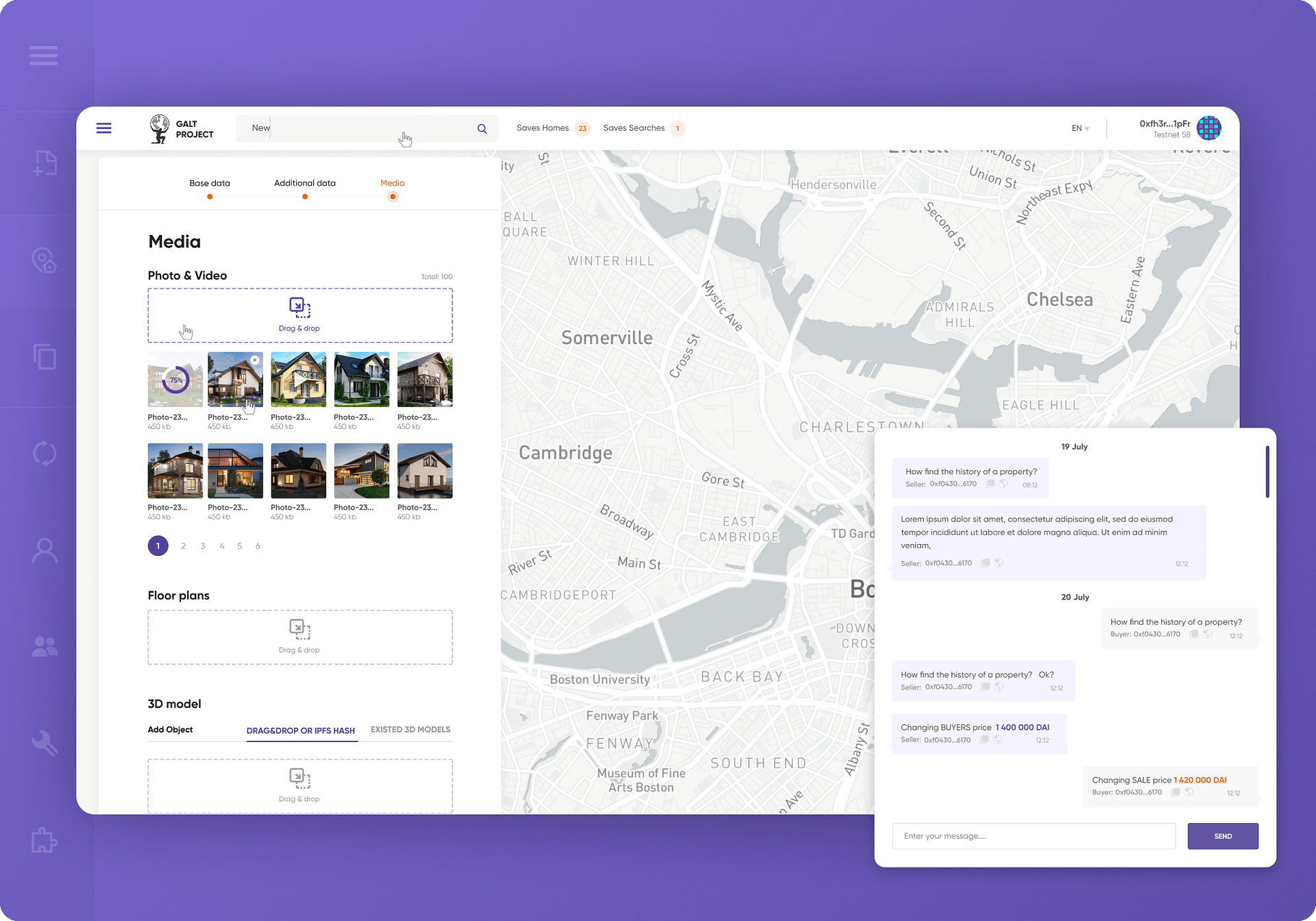Click the 'Add Object' label
Screen dimensions: 1316x921
(170, 730)
